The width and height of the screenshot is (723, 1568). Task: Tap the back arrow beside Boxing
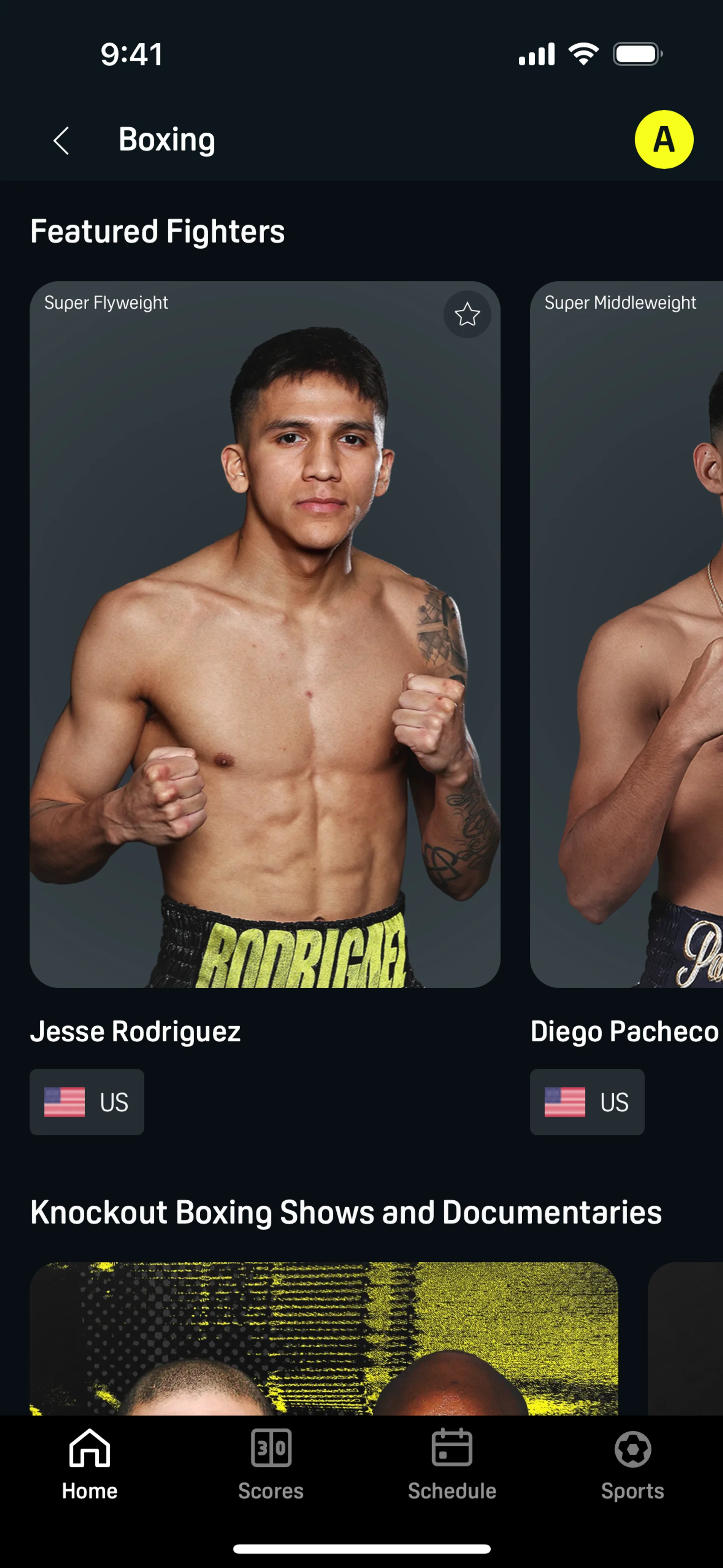click(61, 141)
